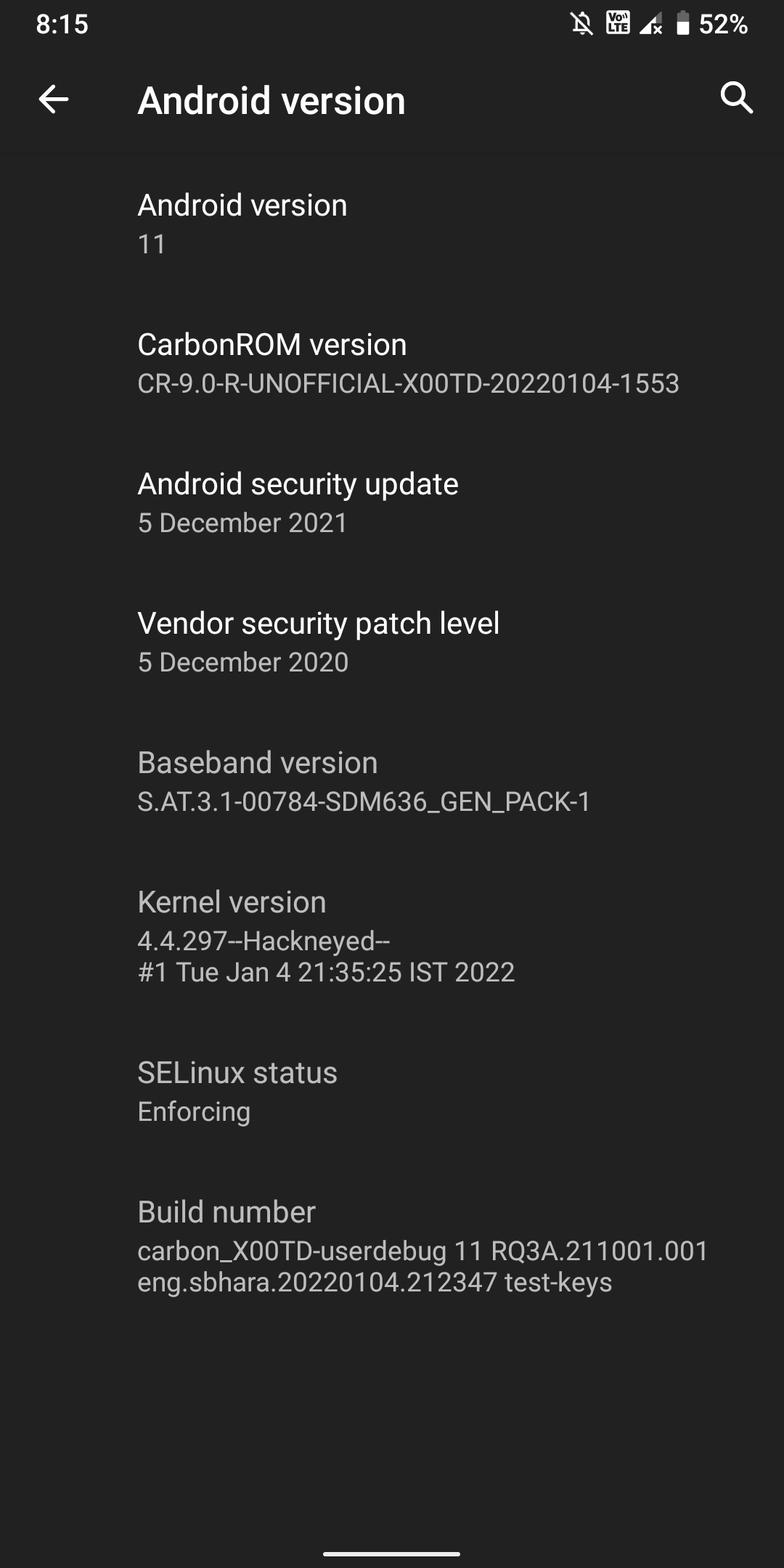This screenshot has width=784, height=1568.
Task: Open Vendor security patch level entry
Action: tap(392, 642)
